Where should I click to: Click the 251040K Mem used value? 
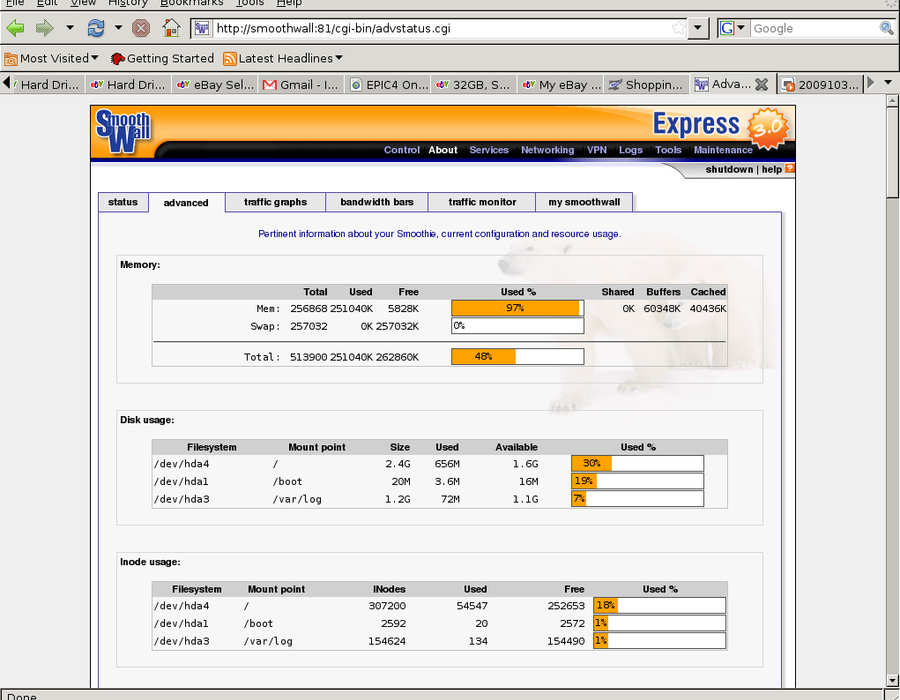click(x=351, y=309)
